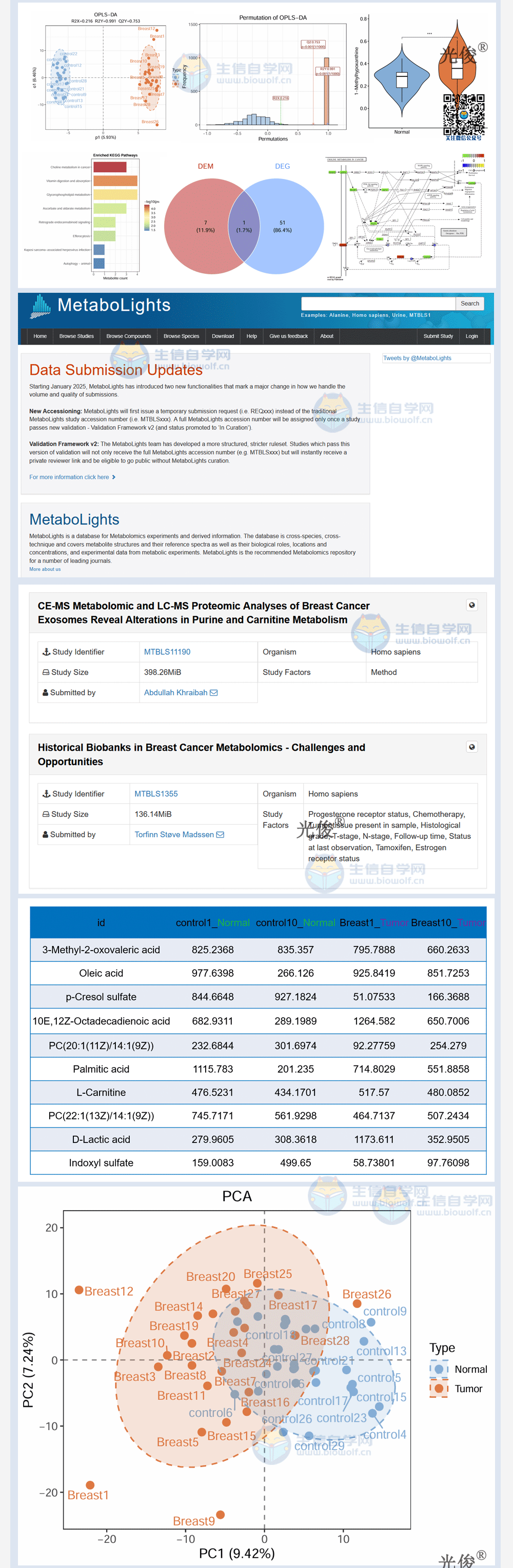Click submitter name Abdullah Khraibah

click(175, 693)
